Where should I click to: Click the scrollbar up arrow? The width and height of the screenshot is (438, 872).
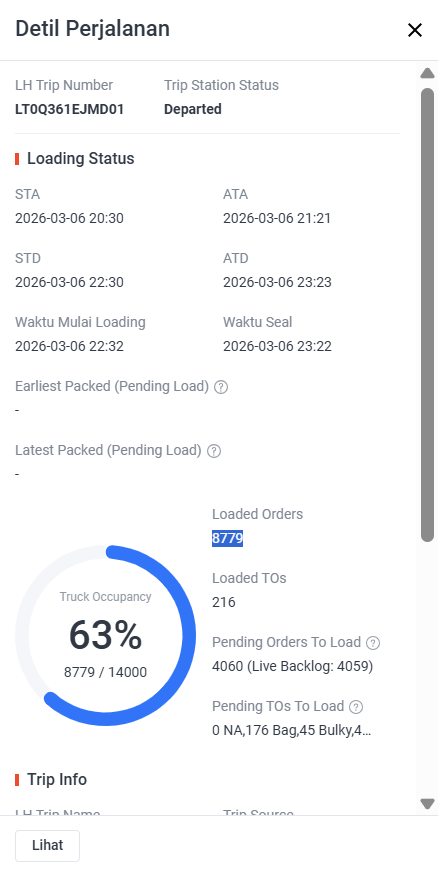click(x=427, y=73)
